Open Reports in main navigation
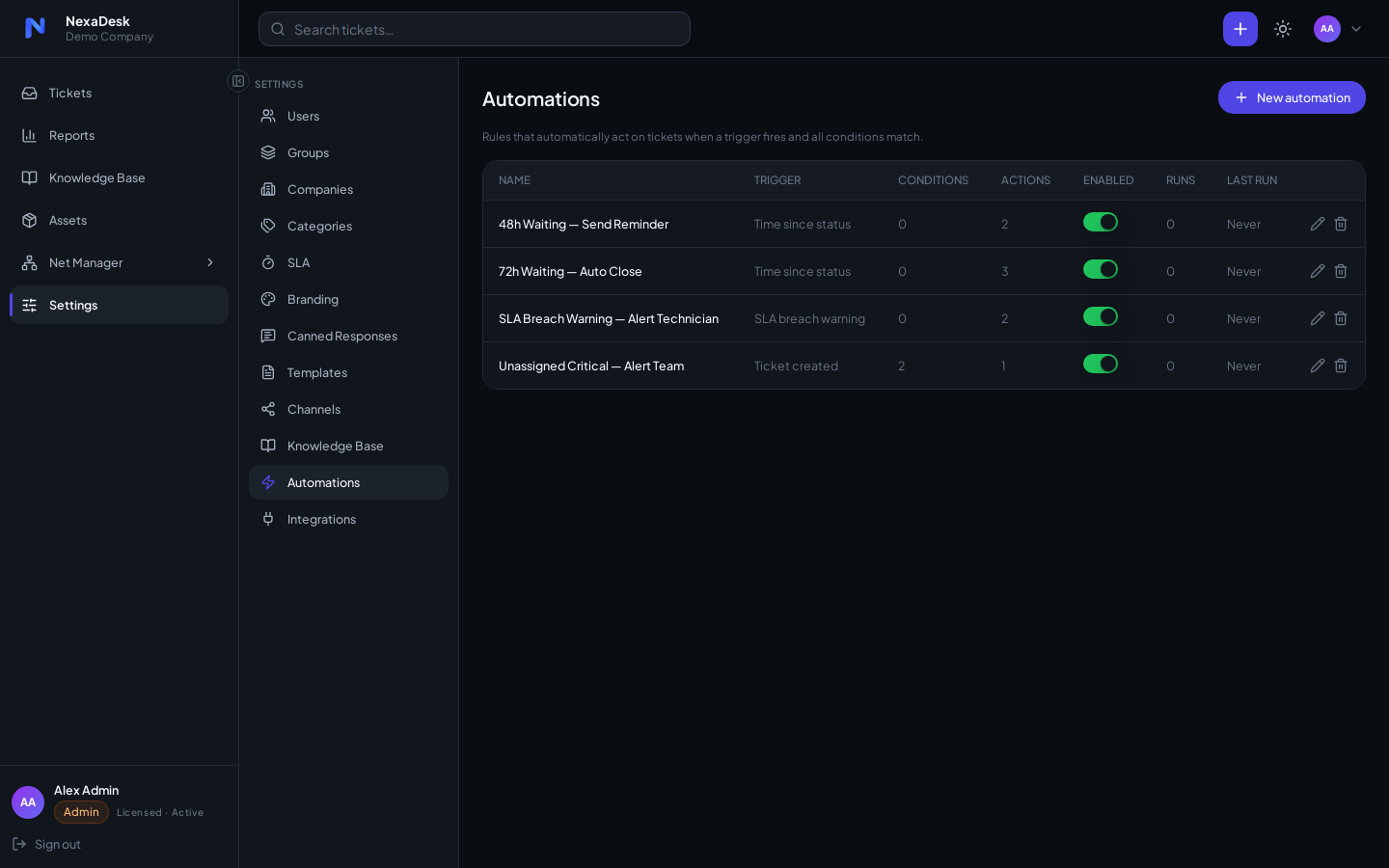The width and height of the screenshot is (1389, 868). [120, 135]
